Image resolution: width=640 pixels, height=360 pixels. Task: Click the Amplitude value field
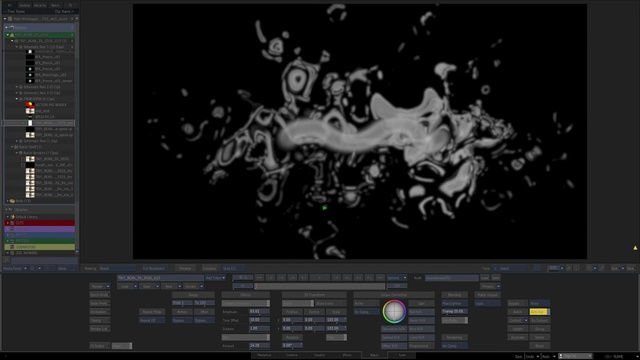tap(260, 311)
